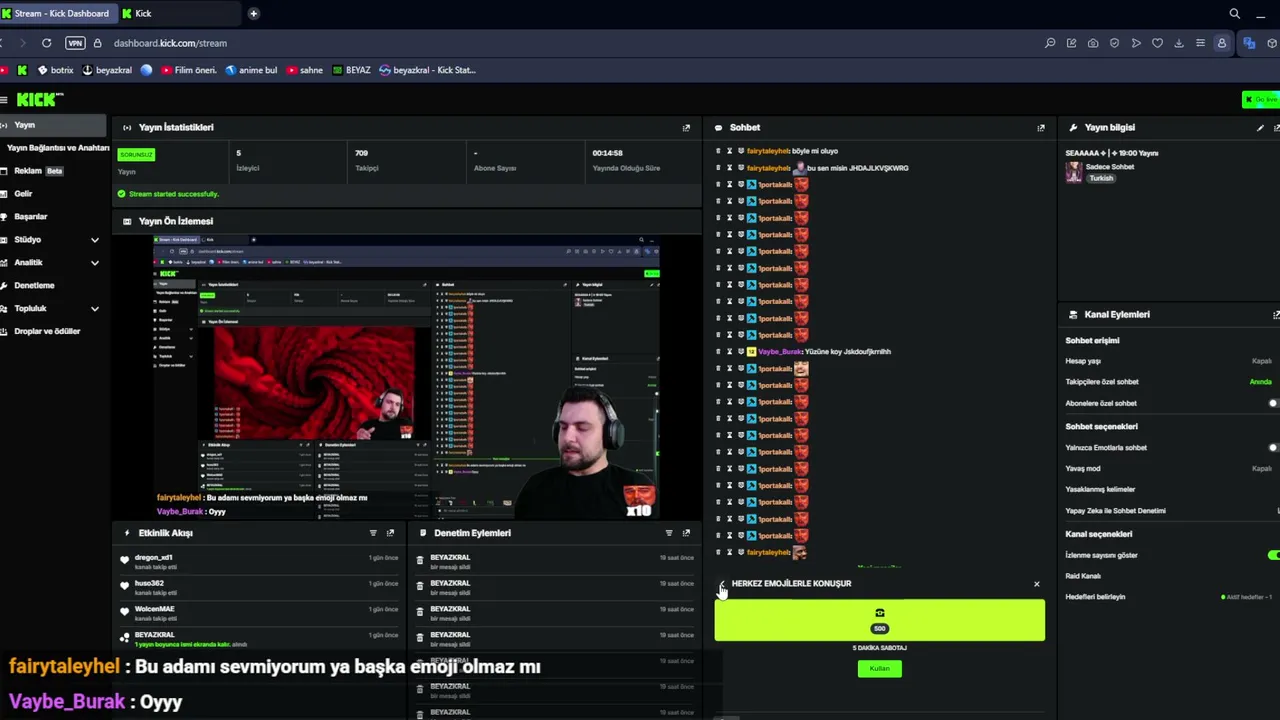Click the VPN badge in the address bar

coord(75,43)
